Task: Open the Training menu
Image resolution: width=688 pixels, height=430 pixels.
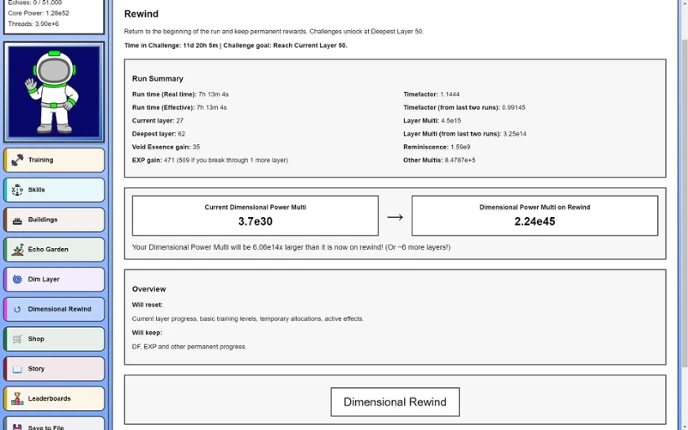Action: (54, 160)
